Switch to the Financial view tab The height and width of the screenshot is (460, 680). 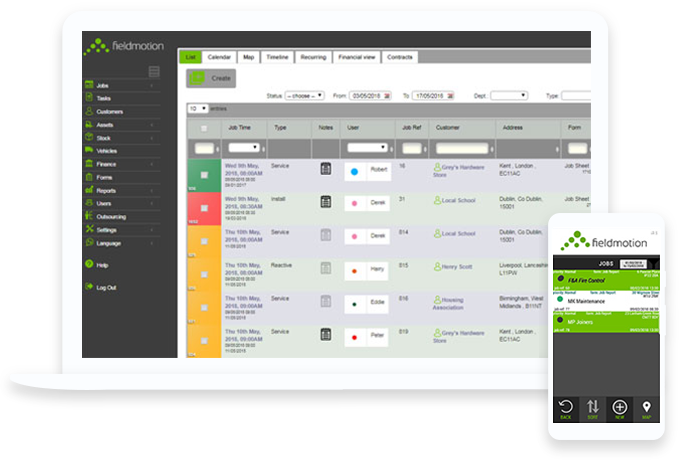tap(356, 57)
